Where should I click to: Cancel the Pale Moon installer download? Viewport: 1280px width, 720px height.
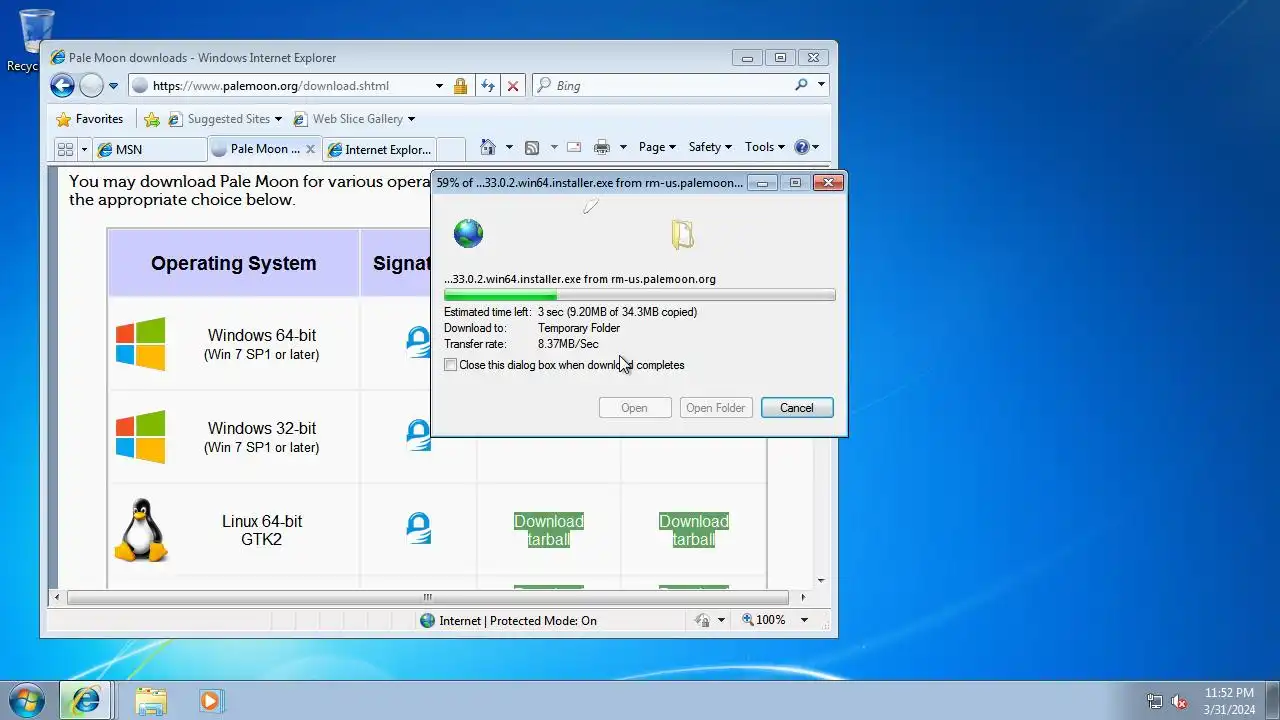797,408
